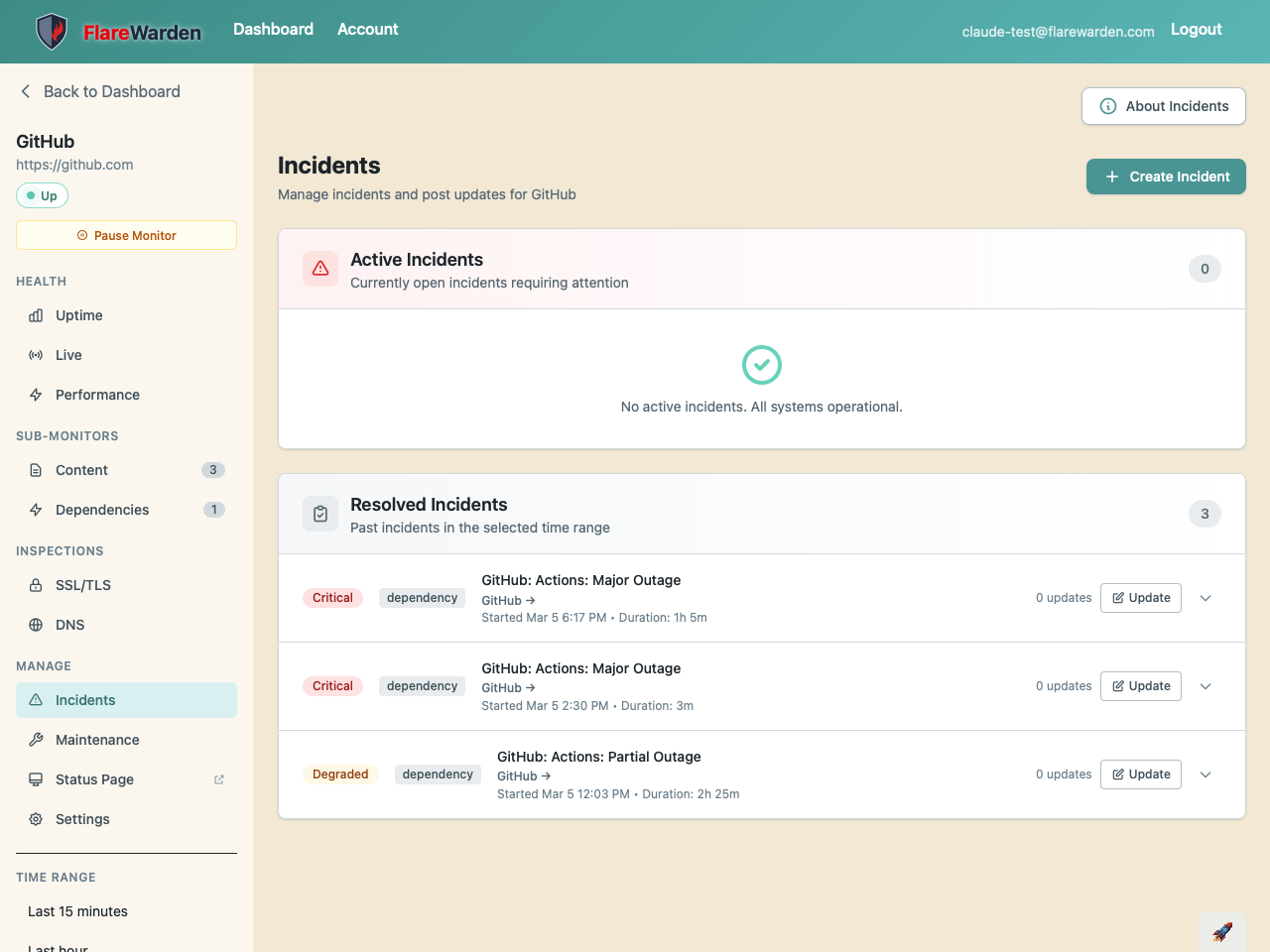Click the FlareWarden shield logo

pyautogui.click(x=52, y=32)
